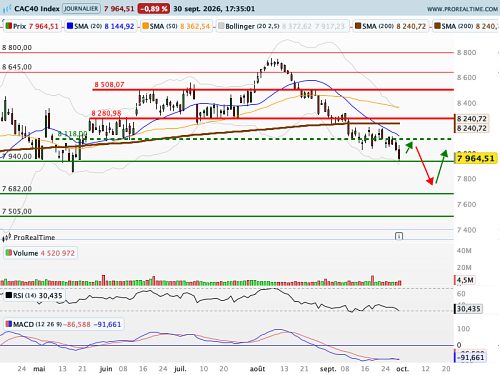This screenshot has height=375, width=500.
Task: Click the chart icon beside CAC40 Index
Action: point(7,9)
